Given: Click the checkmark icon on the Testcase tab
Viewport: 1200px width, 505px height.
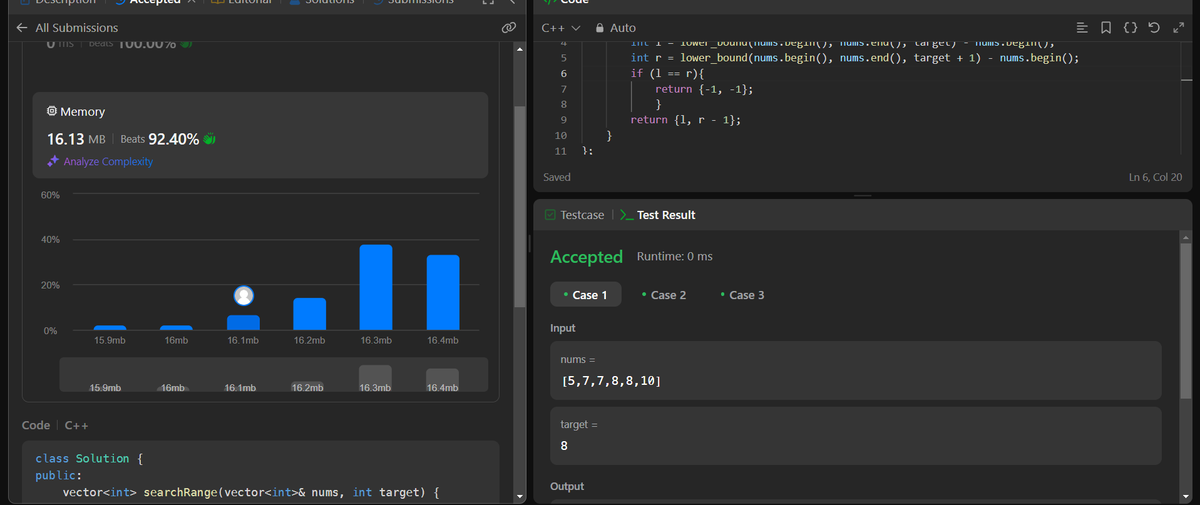Looking at the screenshot, I should (x=550, y=215).
